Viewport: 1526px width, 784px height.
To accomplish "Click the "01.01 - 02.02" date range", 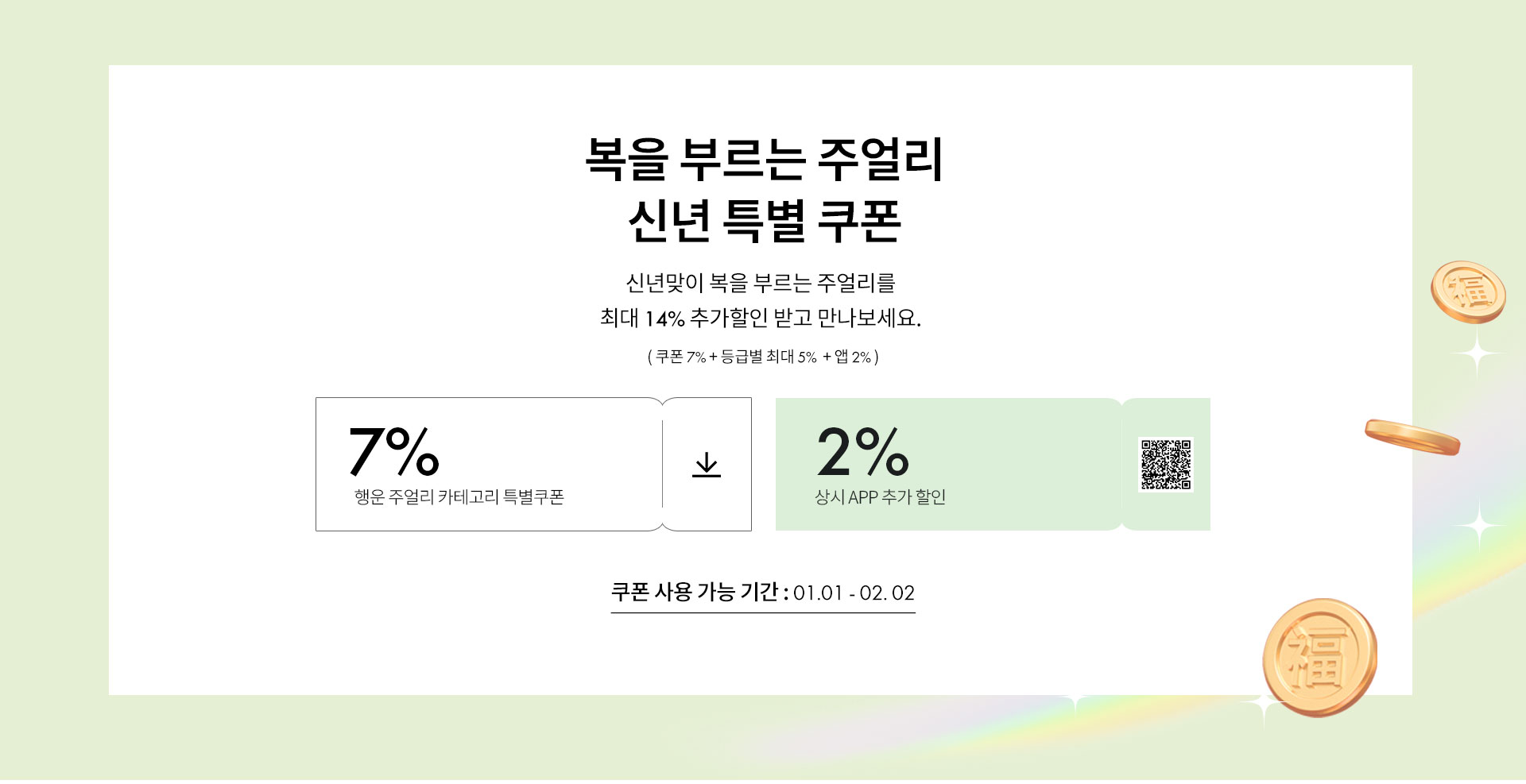I will pos(854,593).
